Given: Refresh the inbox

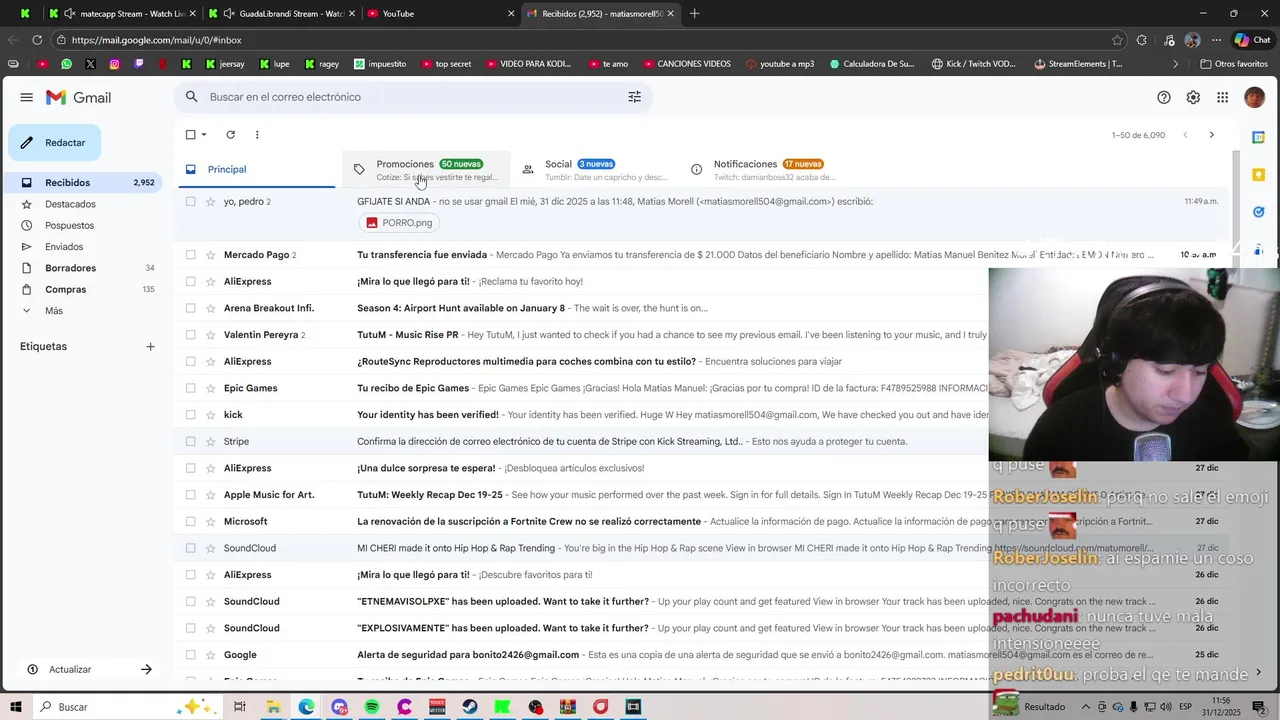Looking at the screenshot, I should (x=230, y=134).
